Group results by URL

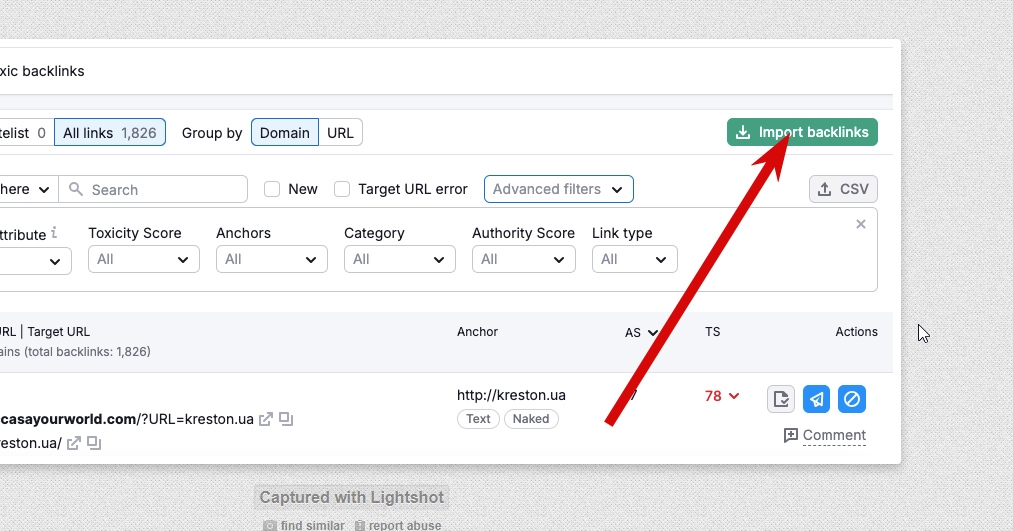340,132
